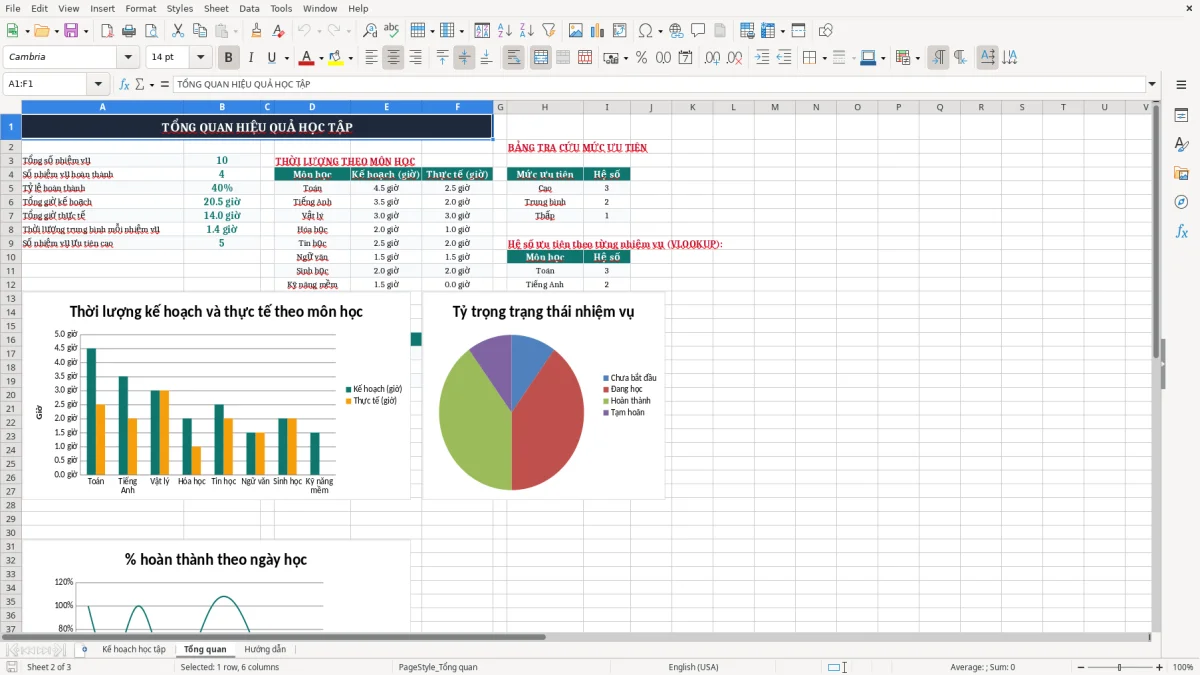This screenshot has width=1200, height=675.
Task: Switch to Kế hoạch học tập sheet
Action: pos(134,649)
